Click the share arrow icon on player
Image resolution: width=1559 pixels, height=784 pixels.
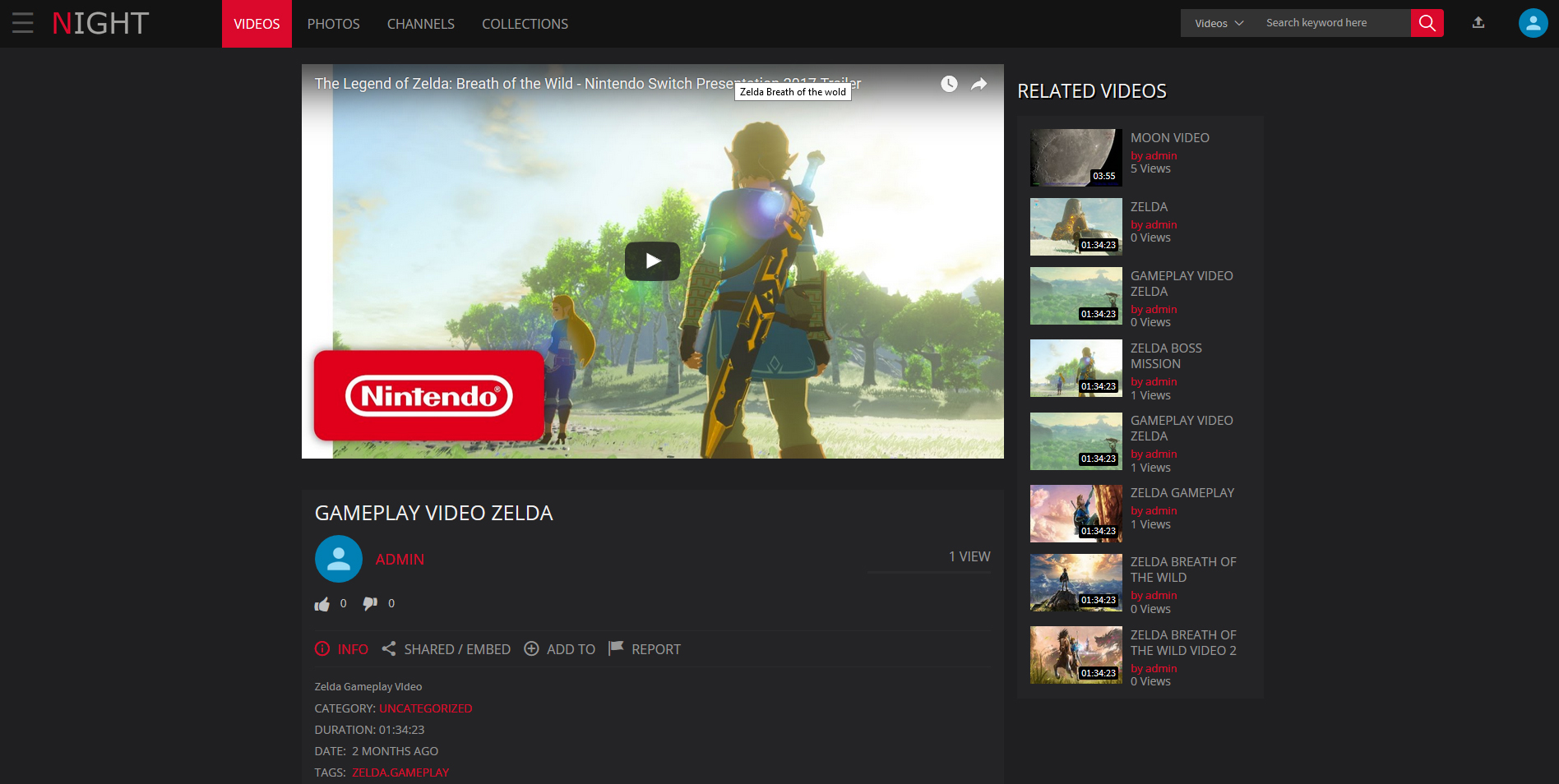(x=978, y=84)
